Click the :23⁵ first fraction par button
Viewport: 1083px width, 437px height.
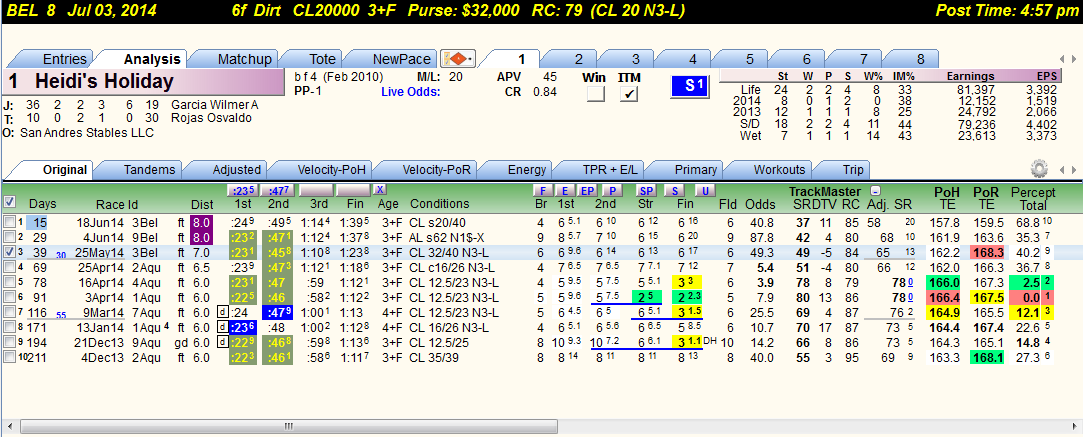241,190
